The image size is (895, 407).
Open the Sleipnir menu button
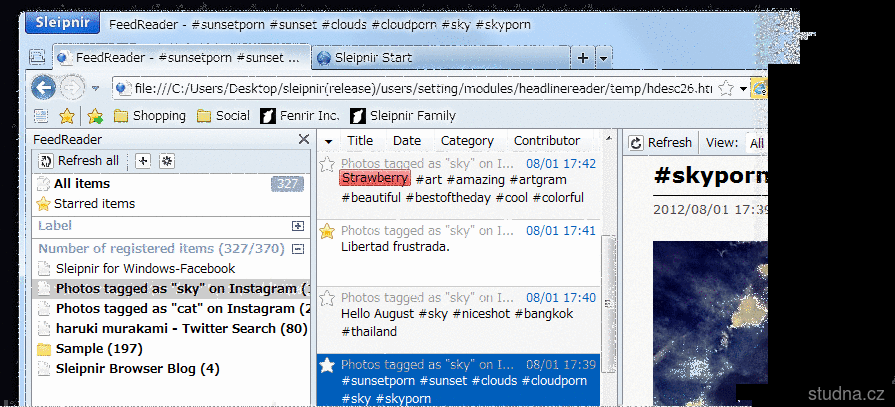point(63,23)
